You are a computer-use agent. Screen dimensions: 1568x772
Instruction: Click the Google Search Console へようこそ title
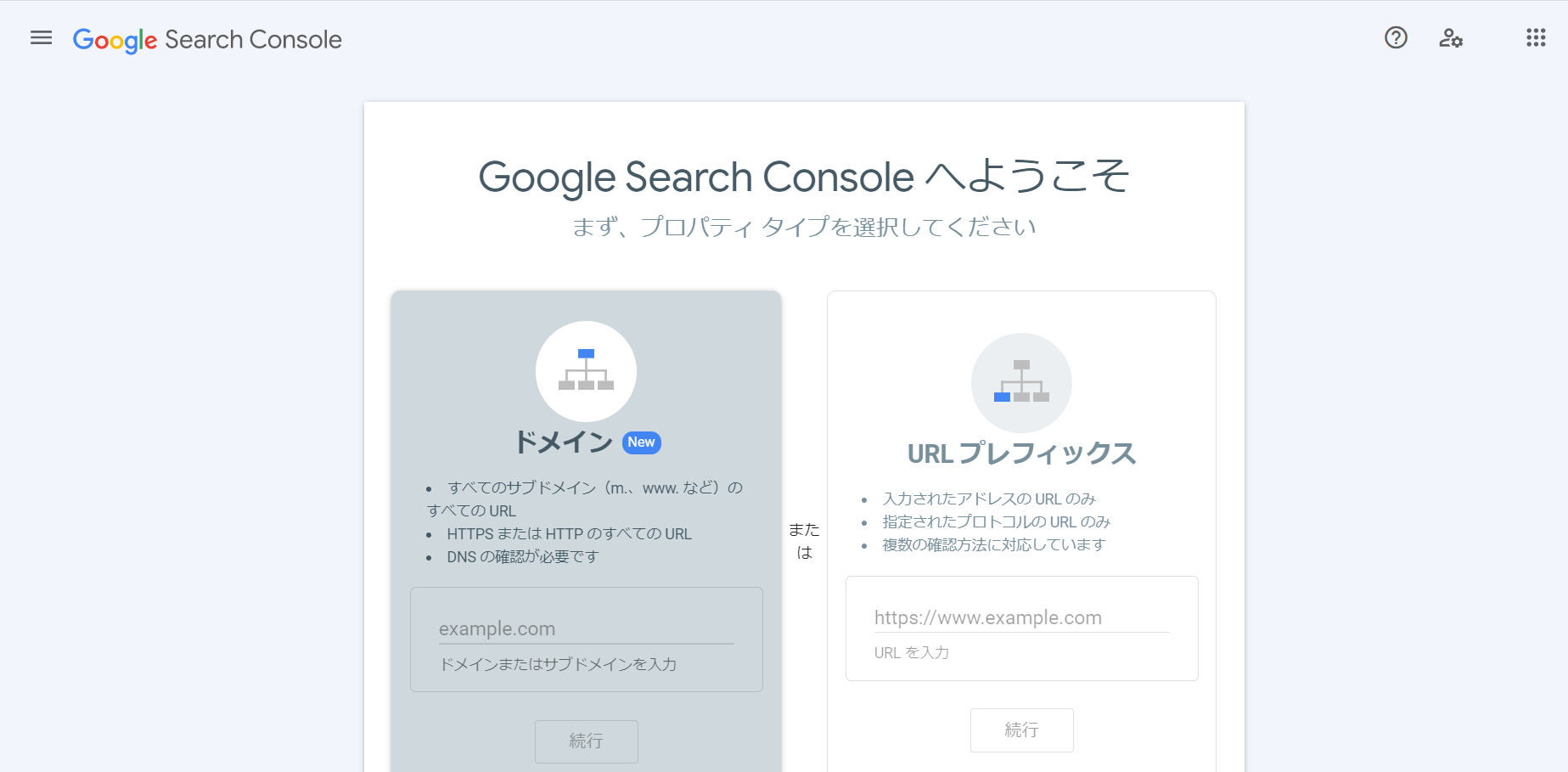point(804,178)
